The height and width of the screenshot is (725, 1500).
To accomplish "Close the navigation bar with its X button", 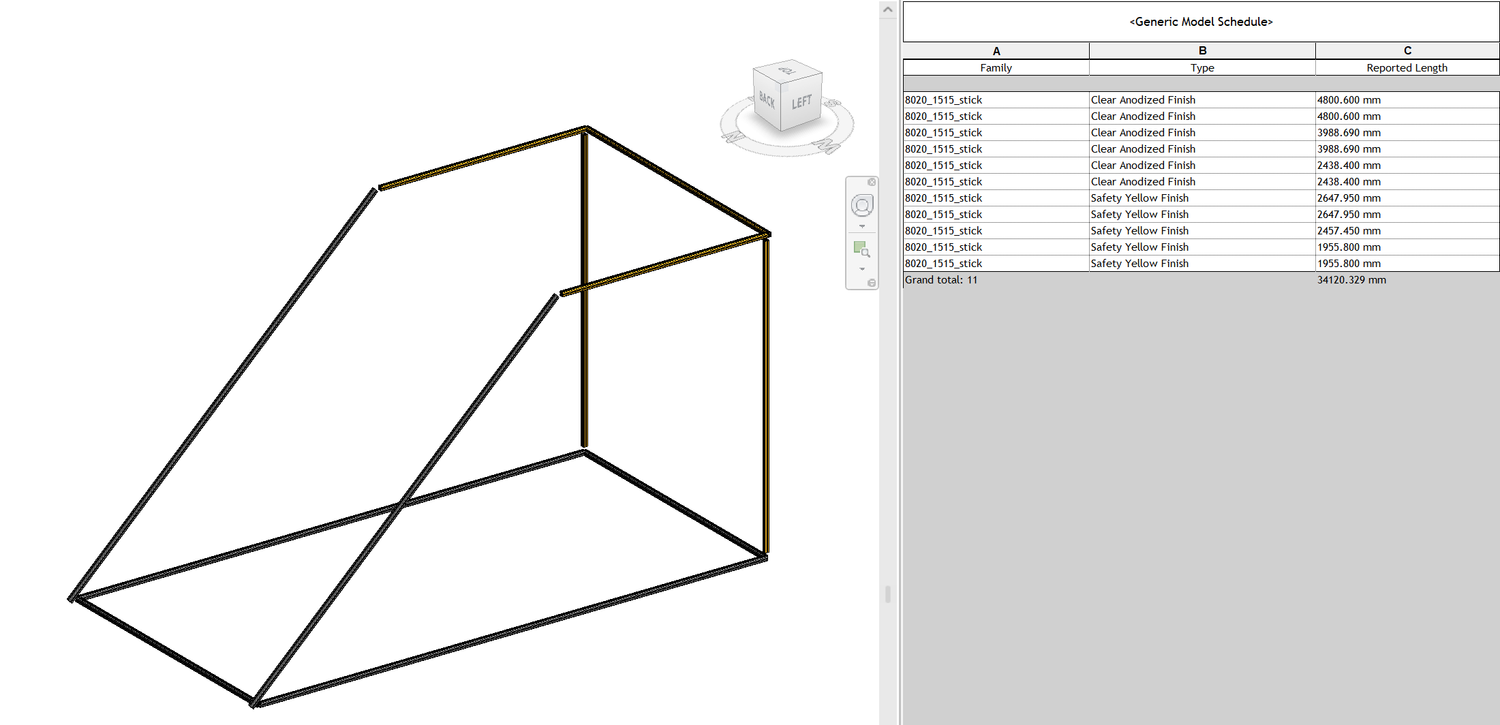I will [x=872, y=181].
